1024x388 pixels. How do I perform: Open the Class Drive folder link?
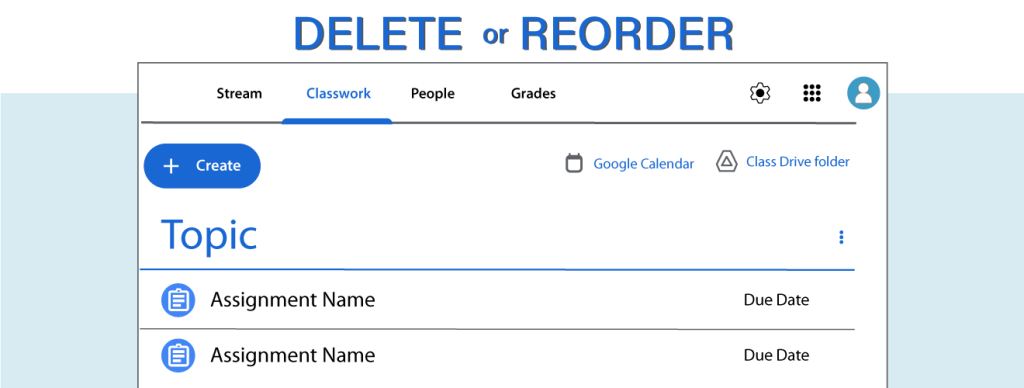click(x=798, y=161)
